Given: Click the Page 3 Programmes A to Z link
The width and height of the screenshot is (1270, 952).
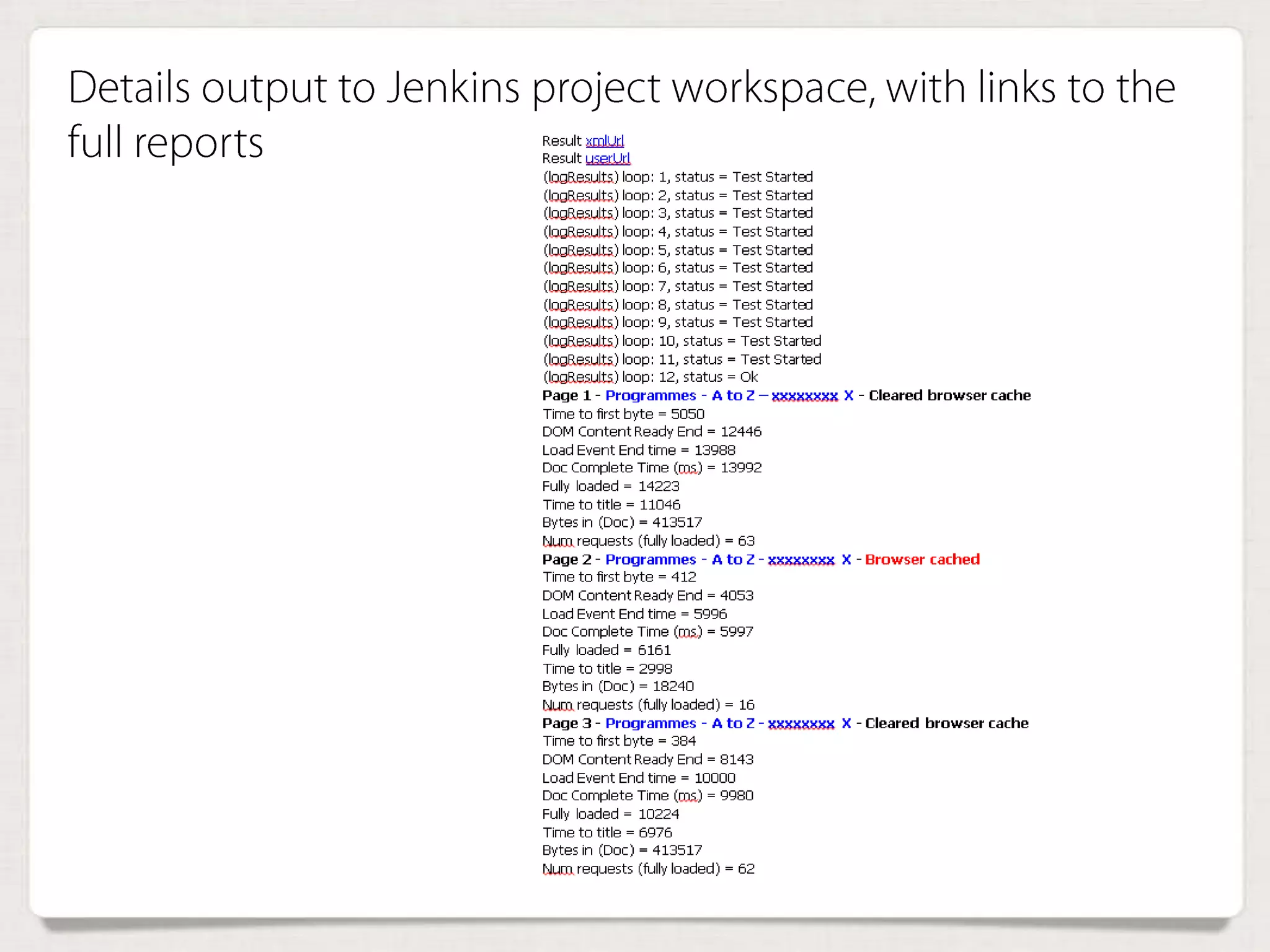Looking at the screenshot, I should tap(728, 723).
